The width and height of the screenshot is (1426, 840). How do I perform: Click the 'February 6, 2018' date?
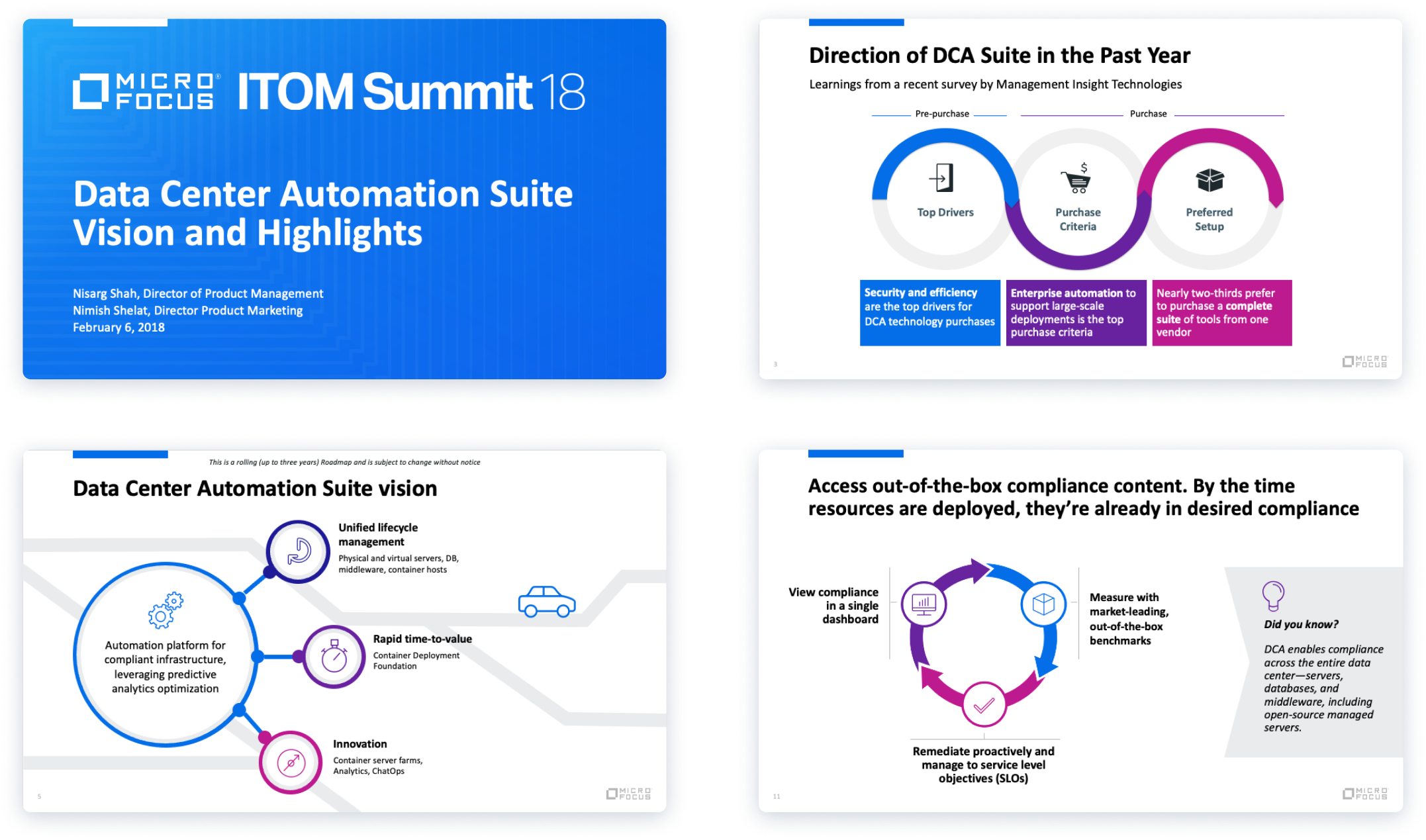point(119,327)
